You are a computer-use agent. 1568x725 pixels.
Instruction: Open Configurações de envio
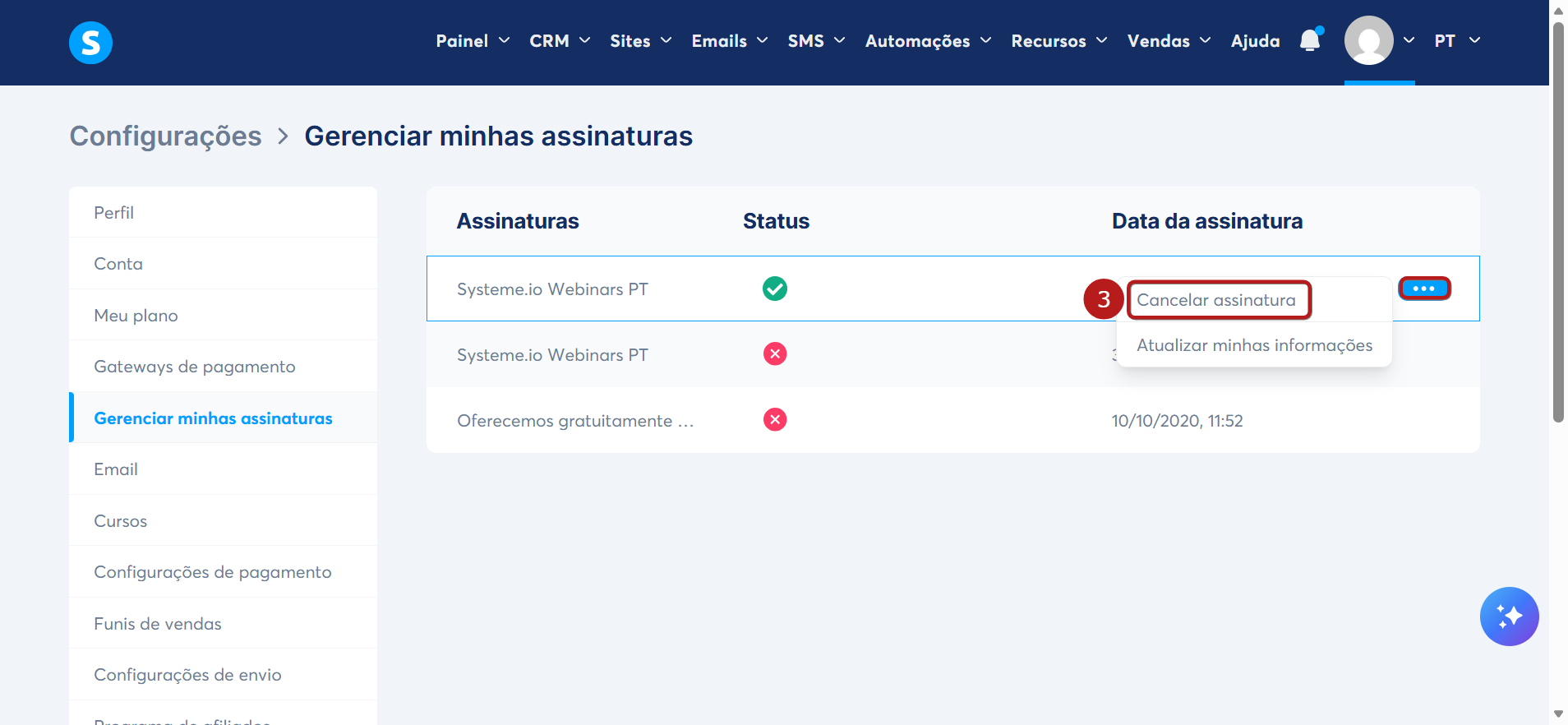(223, 675)
